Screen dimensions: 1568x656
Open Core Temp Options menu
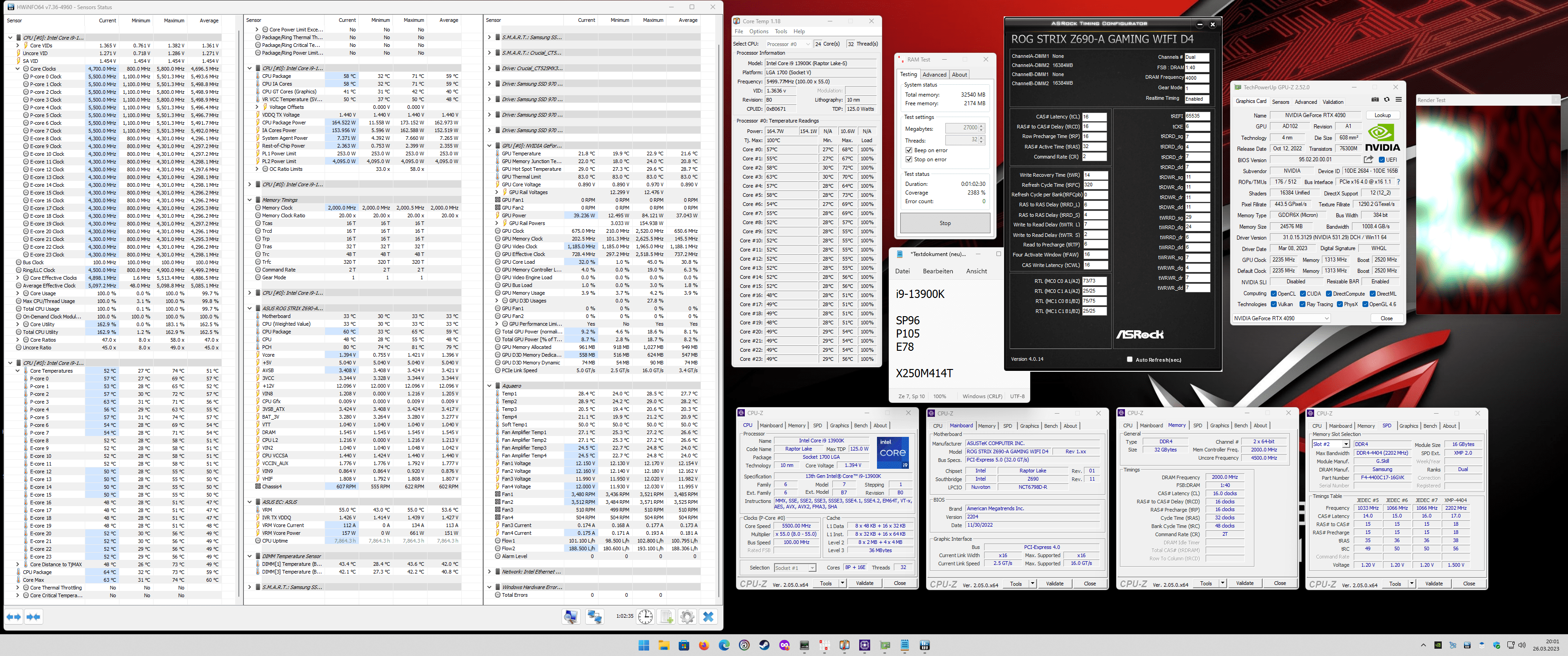(x=758, y=31)
